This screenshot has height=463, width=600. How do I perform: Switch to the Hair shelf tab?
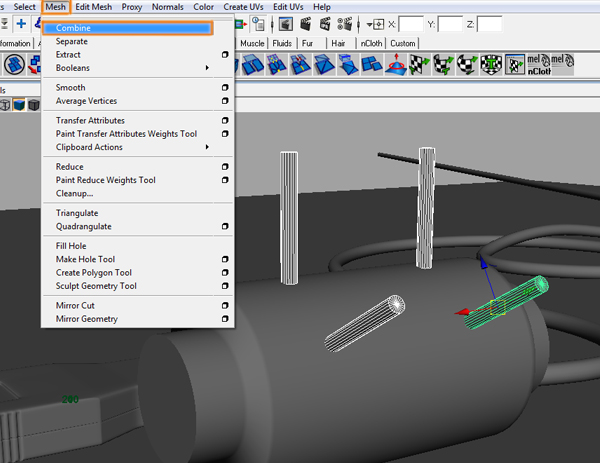pos(338,43)
